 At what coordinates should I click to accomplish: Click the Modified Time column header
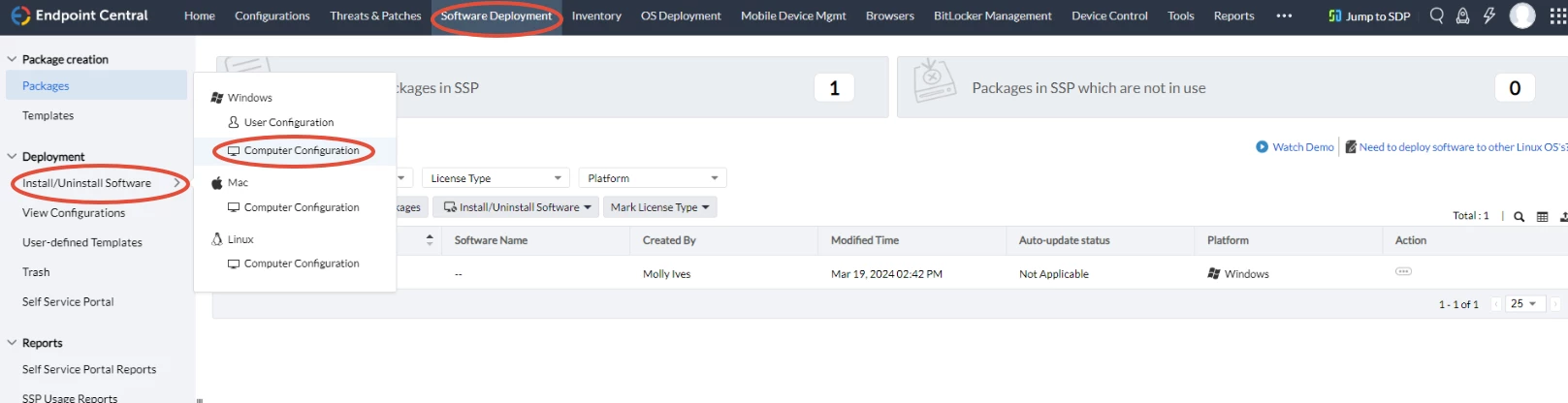865,240
